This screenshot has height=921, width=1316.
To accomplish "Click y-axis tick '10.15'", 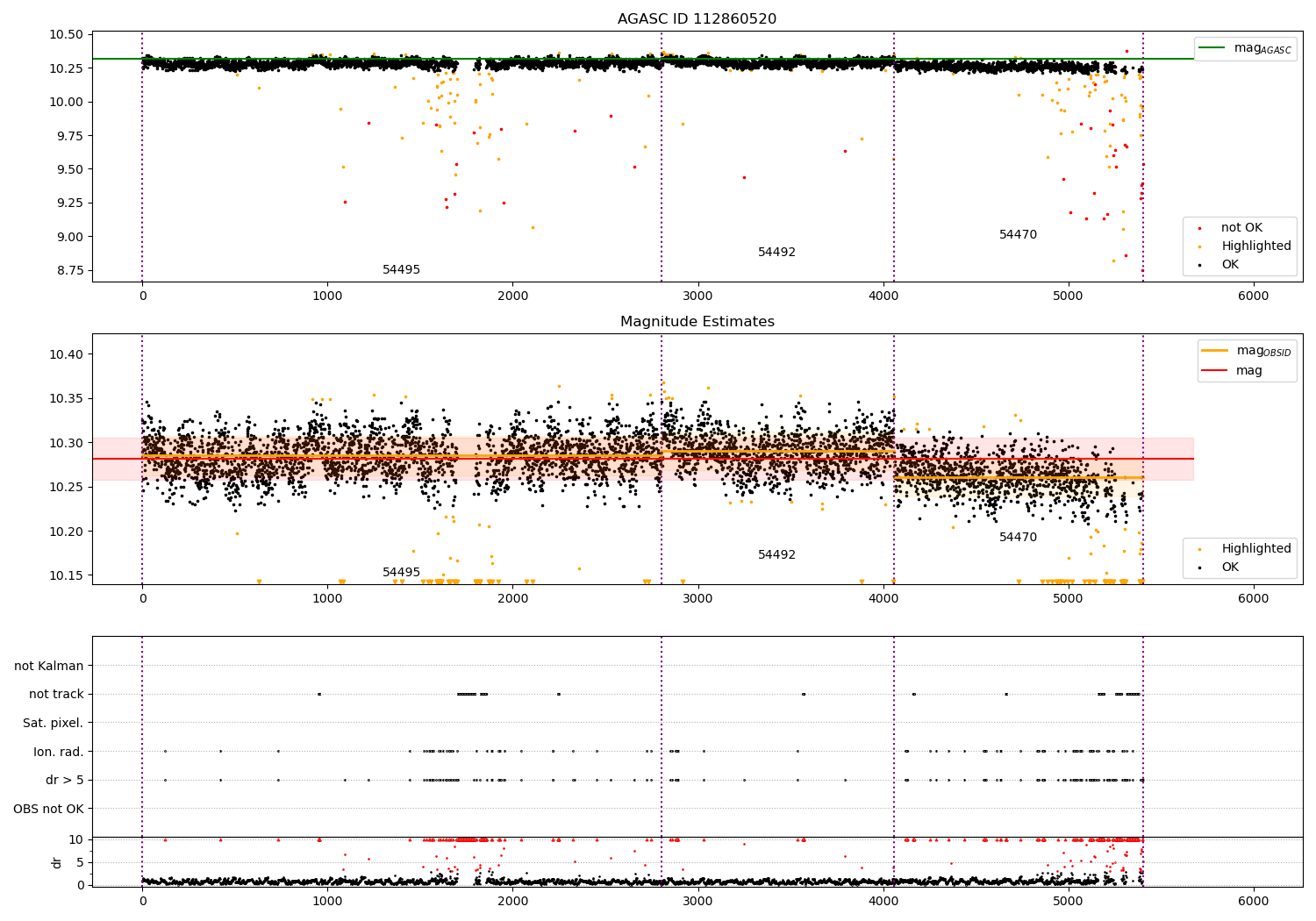I will (x=68, y=575).
